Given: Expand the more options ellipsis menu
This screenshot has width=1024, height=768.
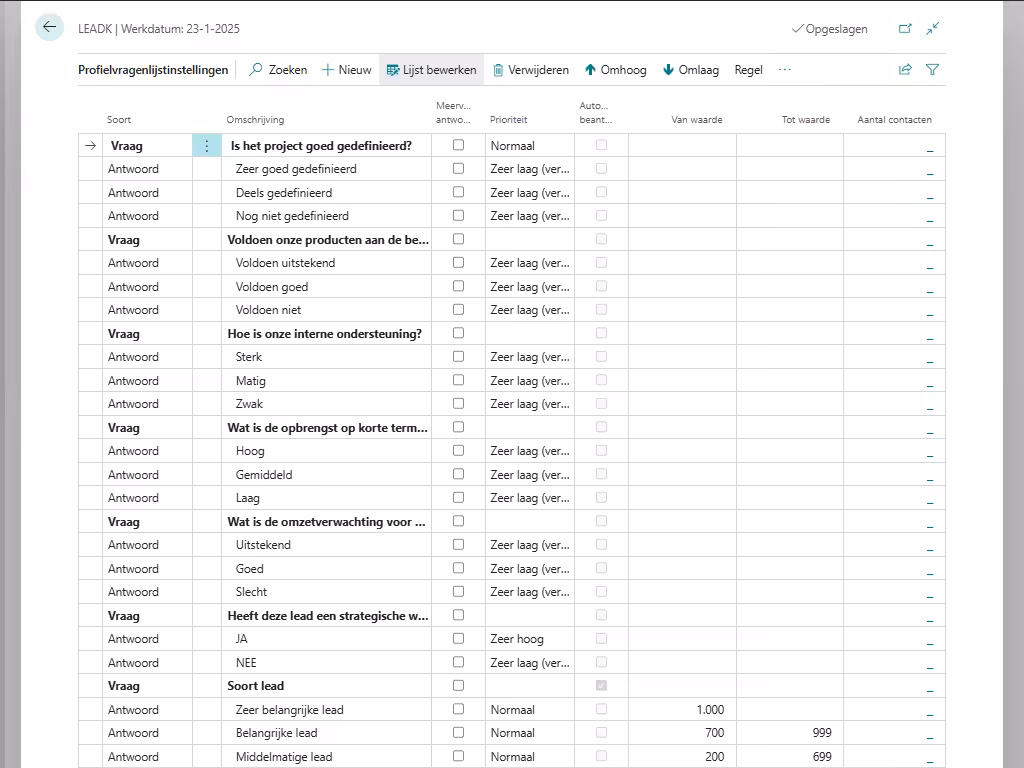Looking at the screenshot, I should 784,70.
